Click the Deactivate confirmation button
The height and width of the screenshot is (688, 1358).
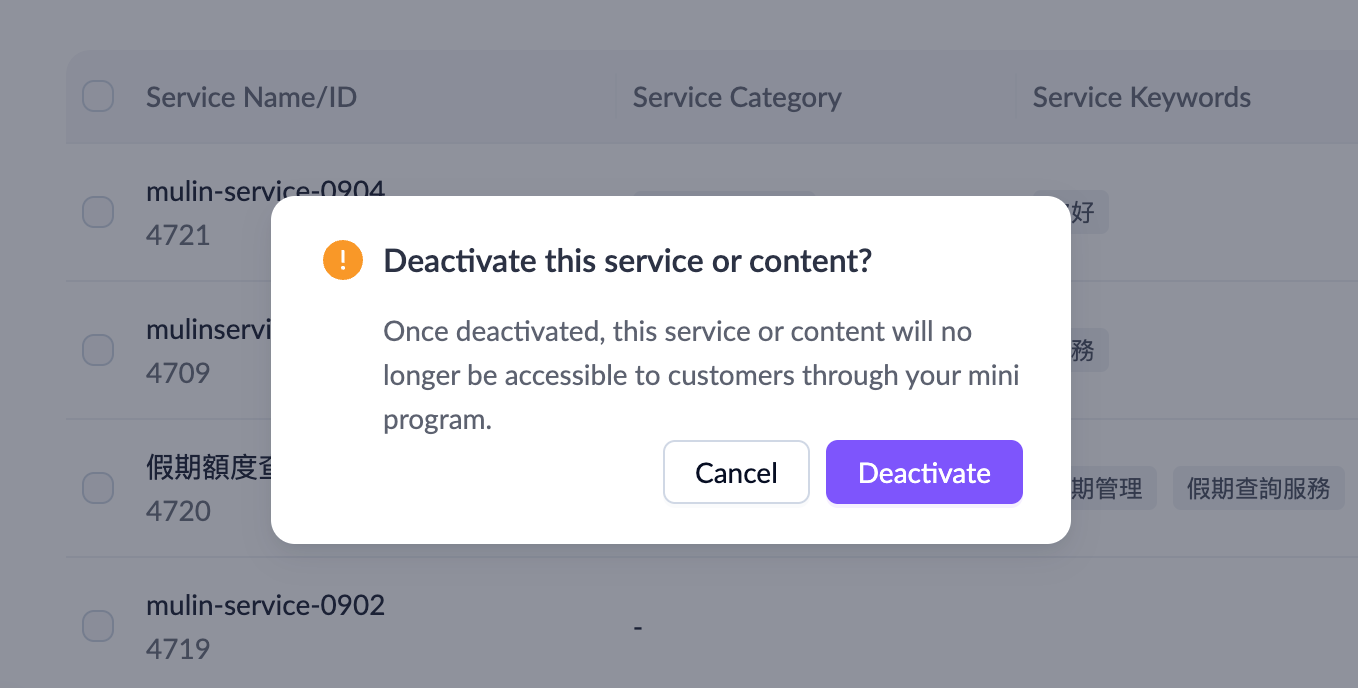924,472
